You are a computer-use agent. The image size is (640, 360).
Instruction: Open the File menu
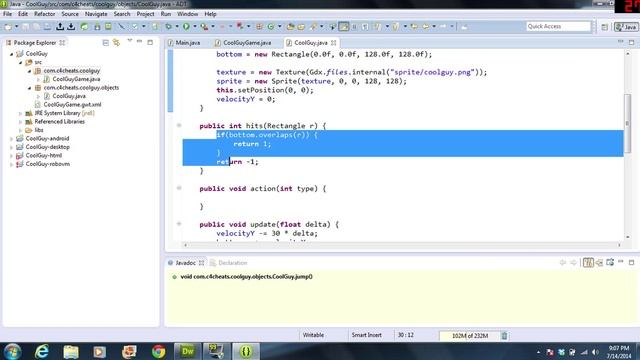point(7,14)
